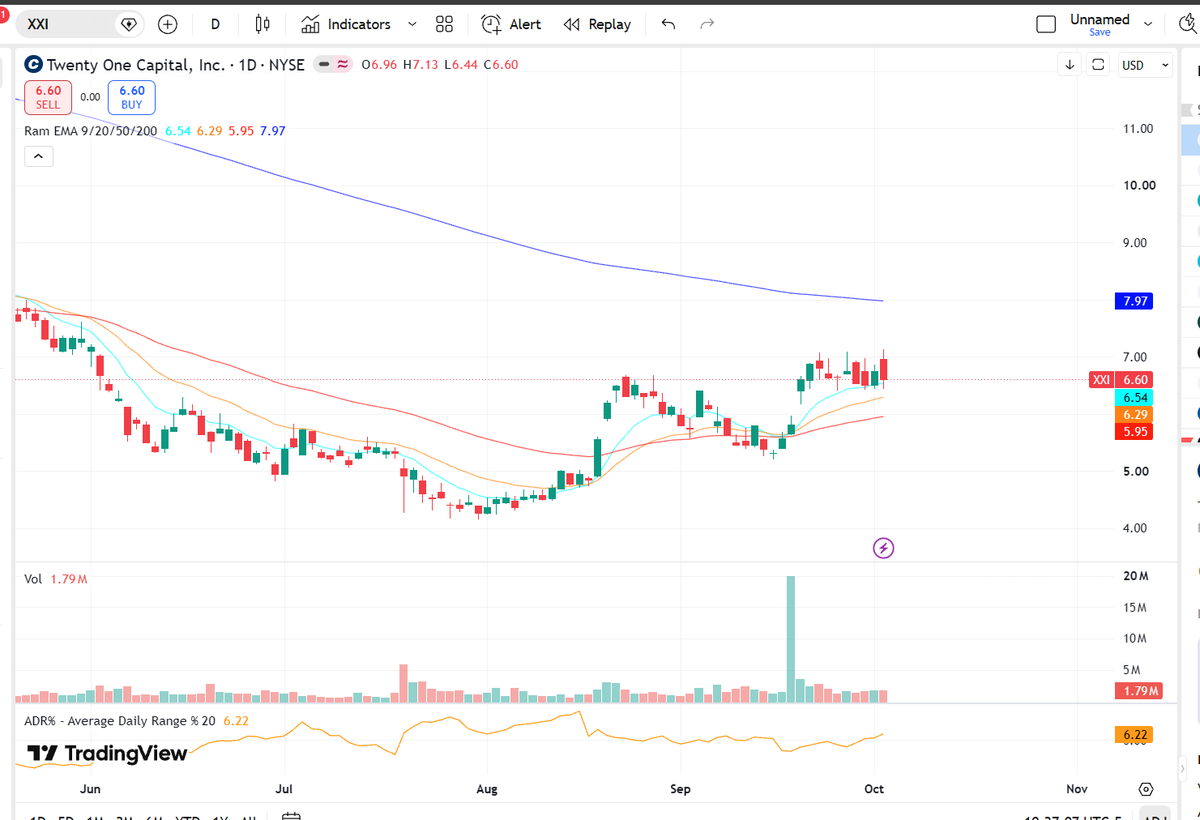Open the indicator templates grid icon
This screenshot has width=1200, height=820.
(445, 24)
